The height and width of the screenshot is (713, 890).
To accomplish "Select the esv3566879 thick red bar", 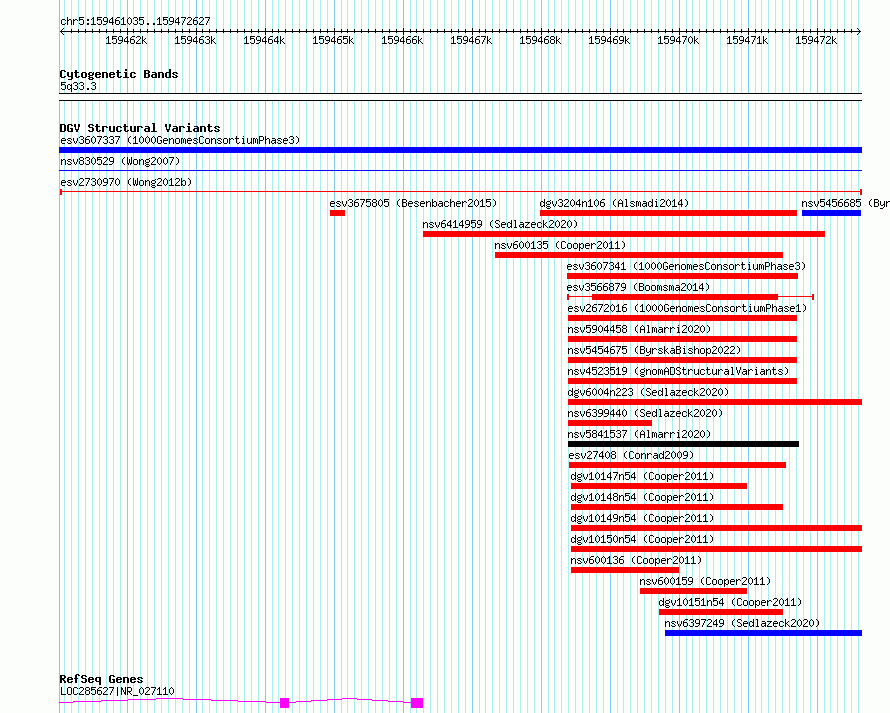I will click(685, 297).
